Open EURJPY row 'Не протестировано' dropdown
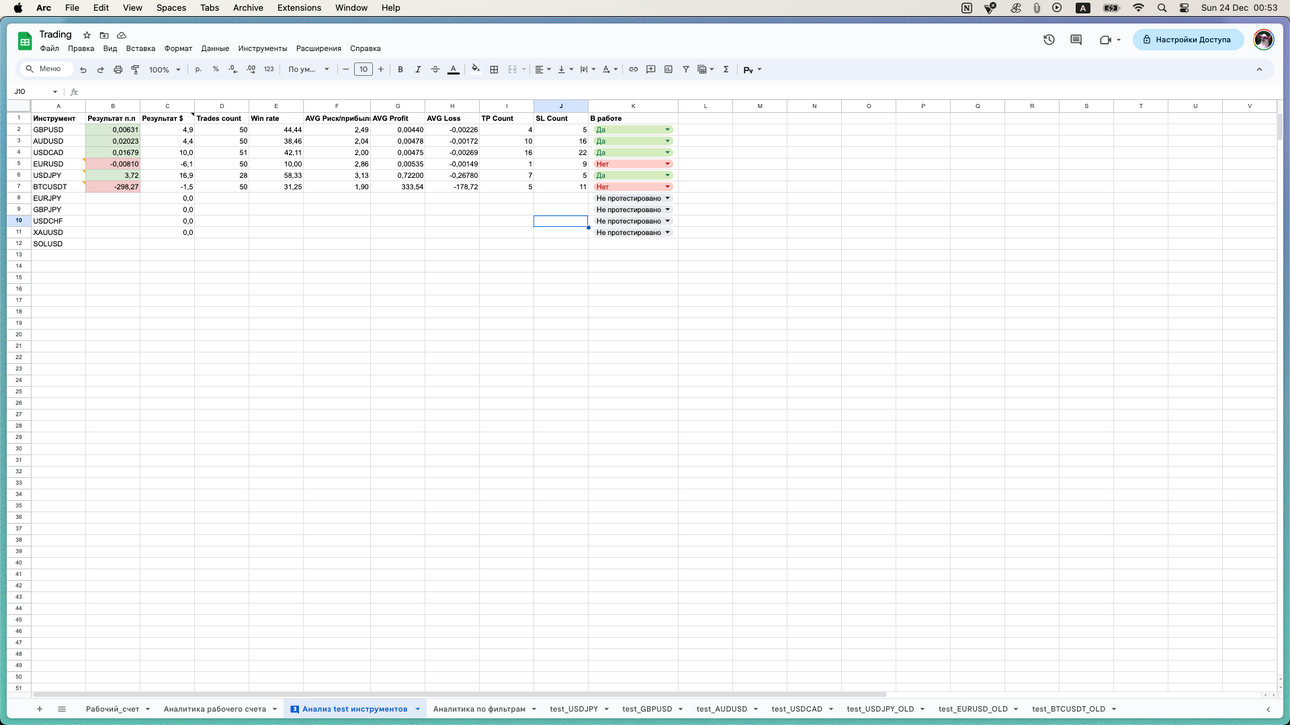Image resolution: width=1290 pixels, height=725 pixels. [x=668, y=198]
